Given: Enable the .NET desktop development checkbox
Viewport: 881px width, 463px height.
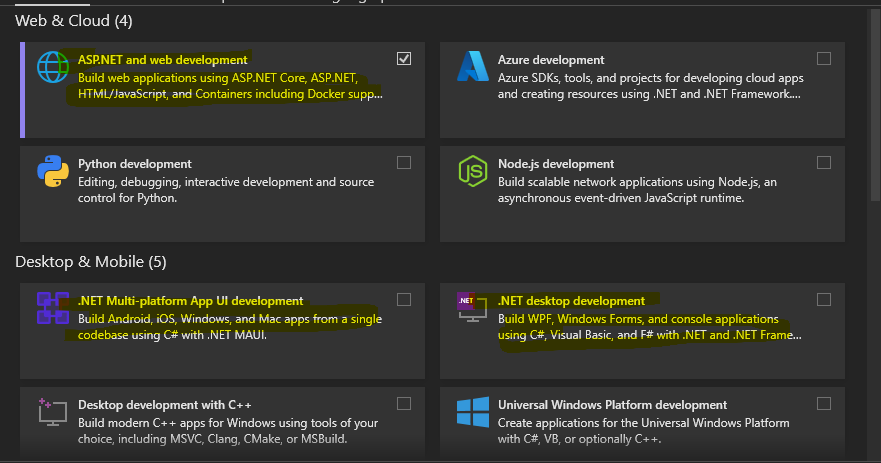Looking at the screenshot, I should [824, 300].
